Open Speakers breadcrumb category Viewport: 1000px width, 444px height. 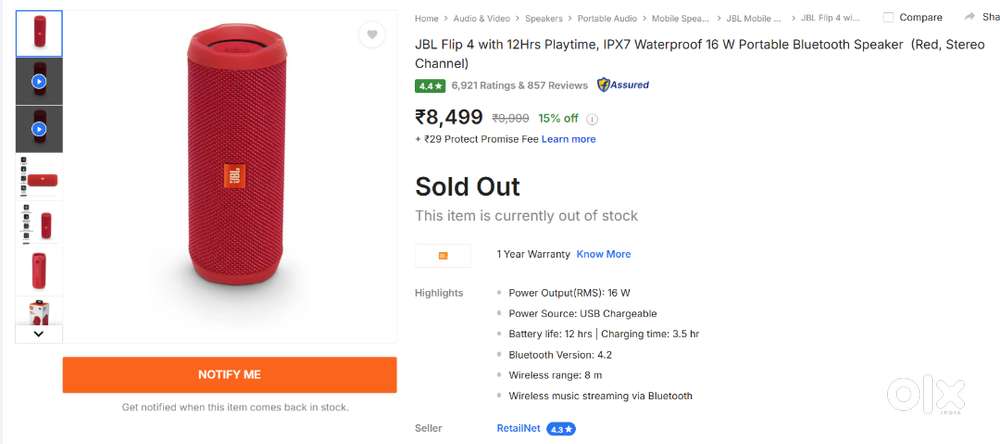tap(544, 18)
